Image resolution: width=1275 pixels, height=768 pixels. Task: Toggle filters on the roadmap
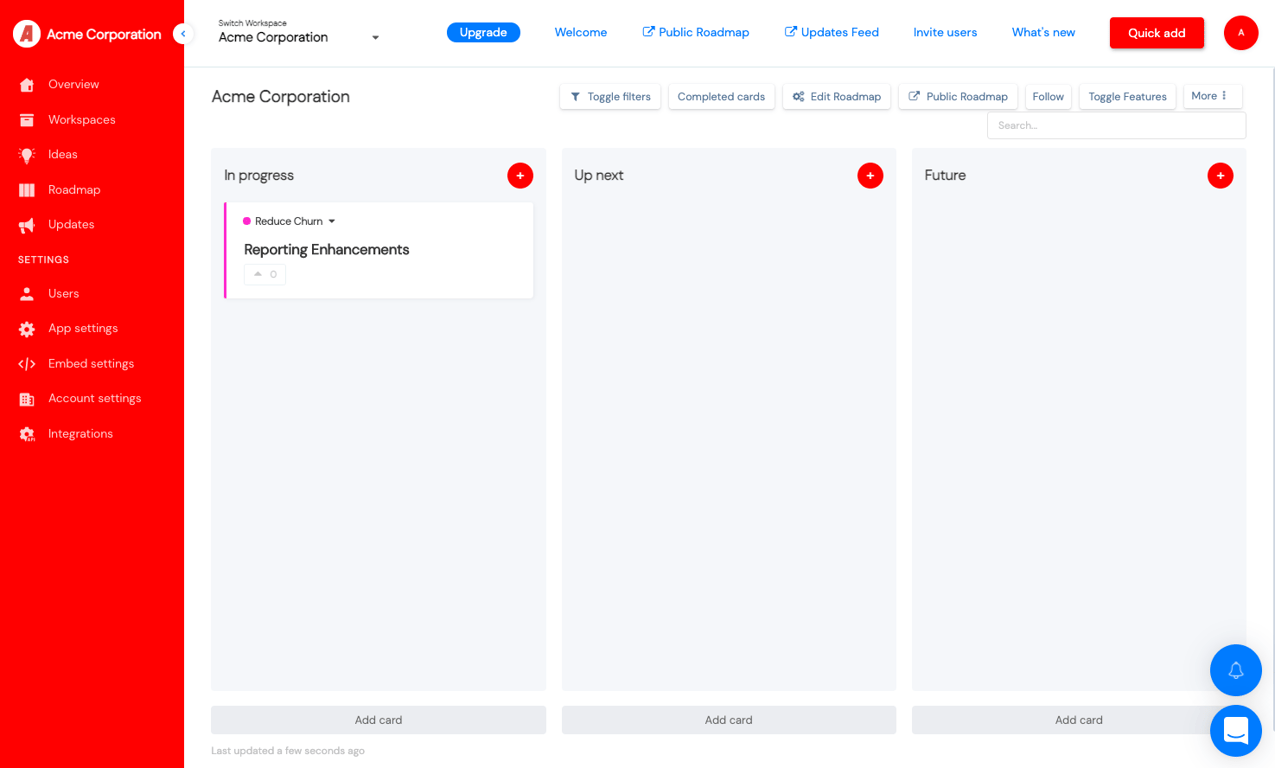(x=610, y=97)
